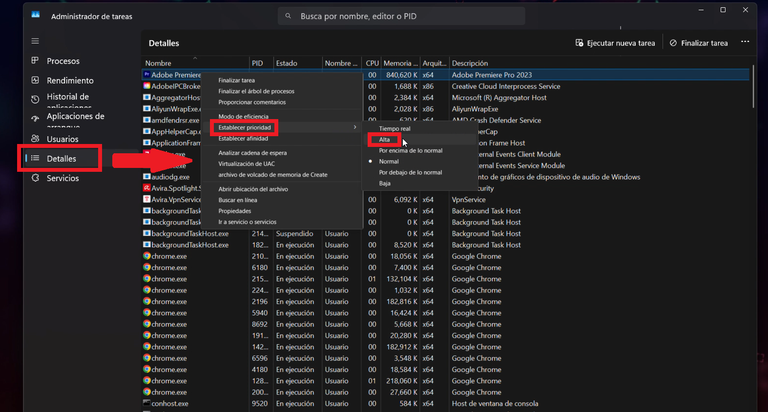The image size is (768, 412).
Task: Click the Procesos sidebar icon
Action: click(35, 61)
